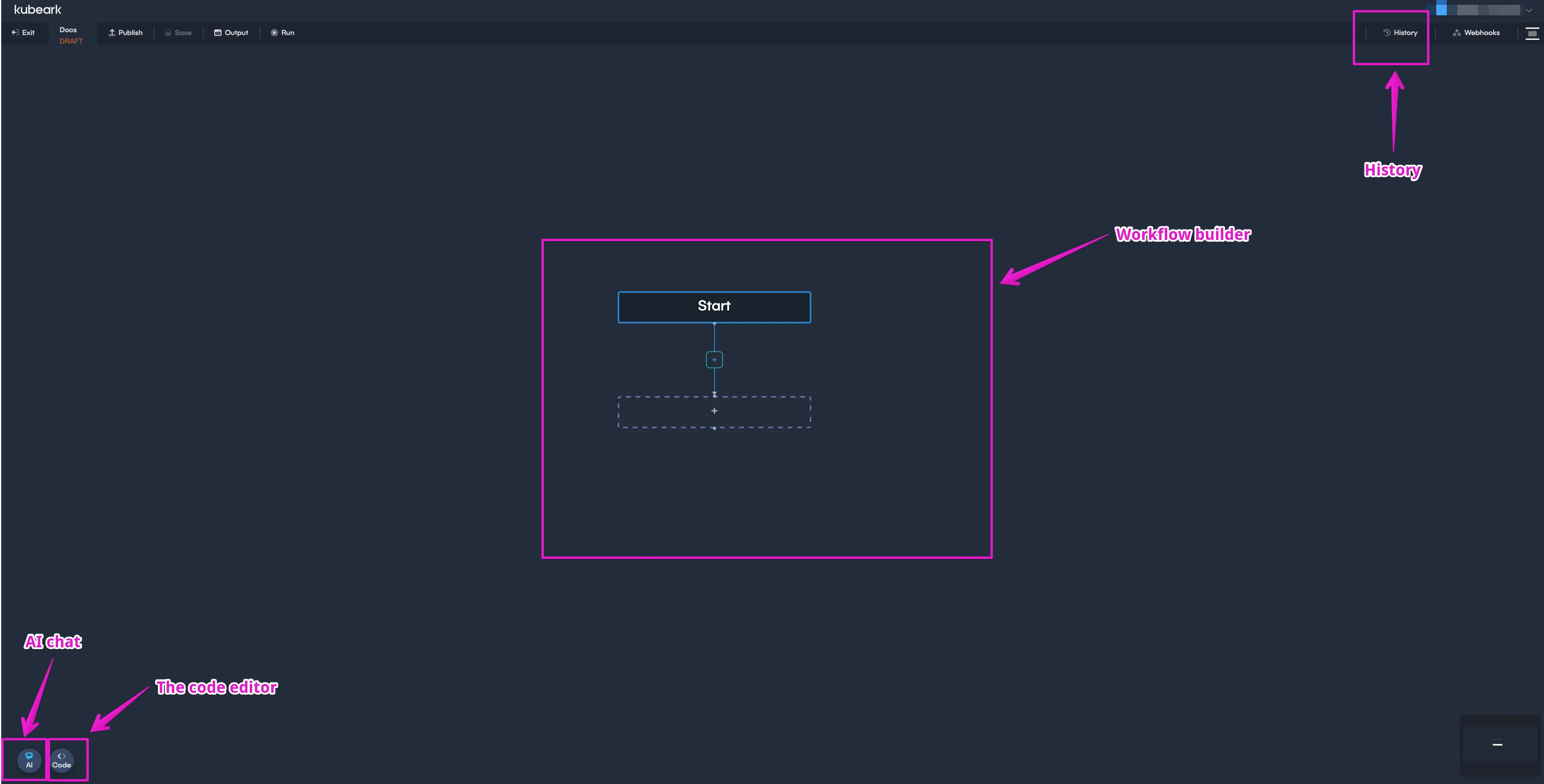Viewport: 1544px width, 784px height.
Task: Exit the workflow editor
Action: pyautogui.click(x=23, y=33)
